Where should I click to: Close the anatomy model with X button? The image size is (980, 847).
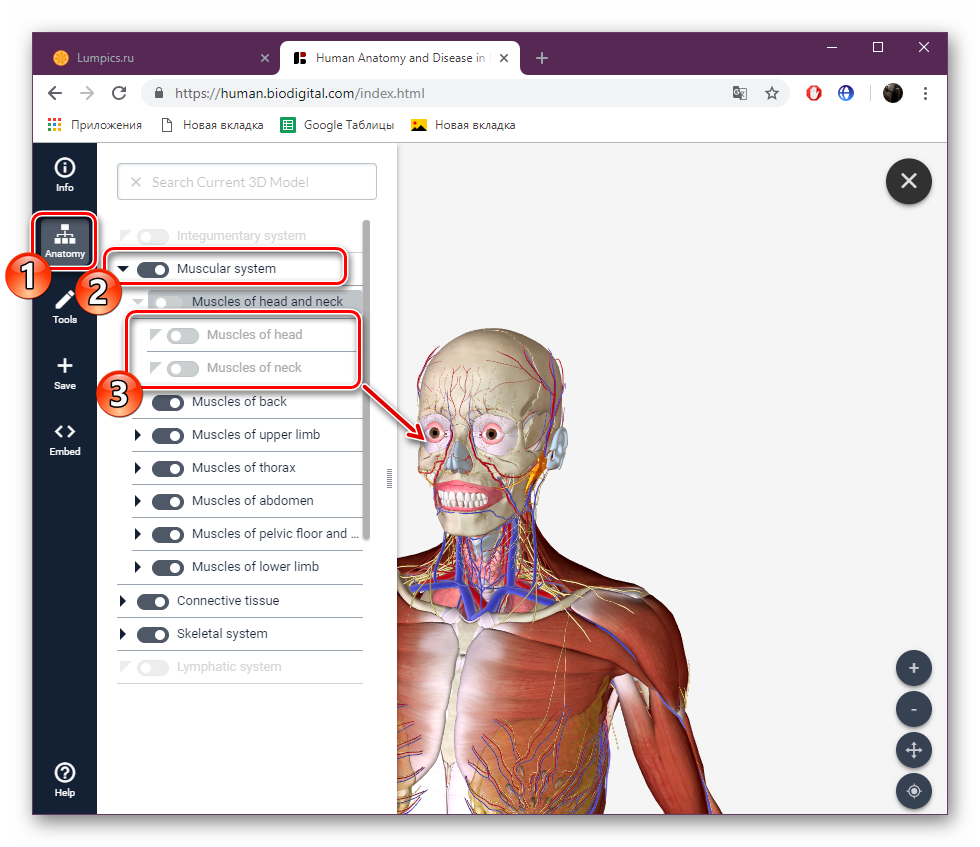pyautogui.click(x=908, y=181)
